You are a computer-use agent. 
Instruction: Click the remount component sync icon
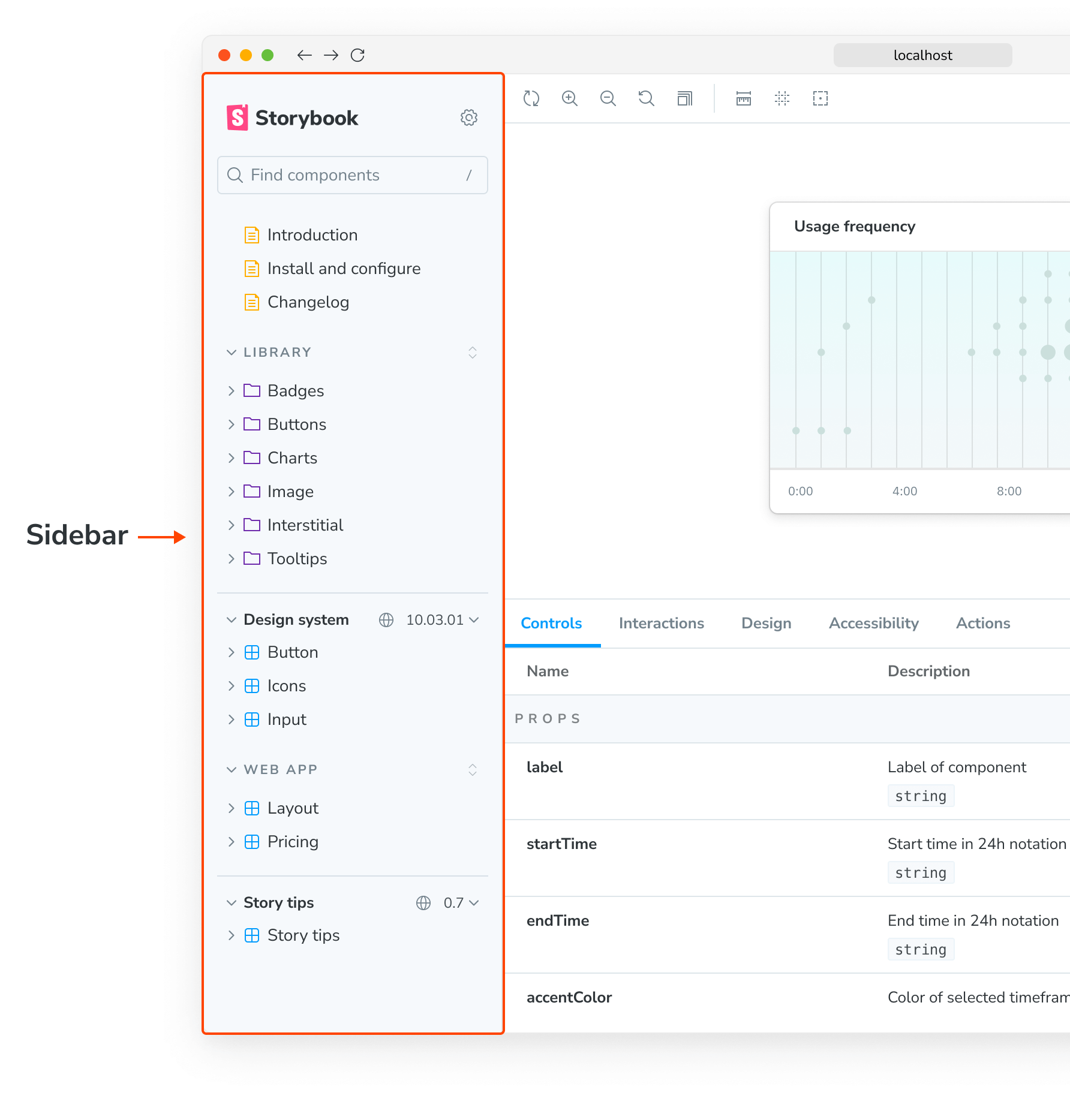click(x=531, y=98)
